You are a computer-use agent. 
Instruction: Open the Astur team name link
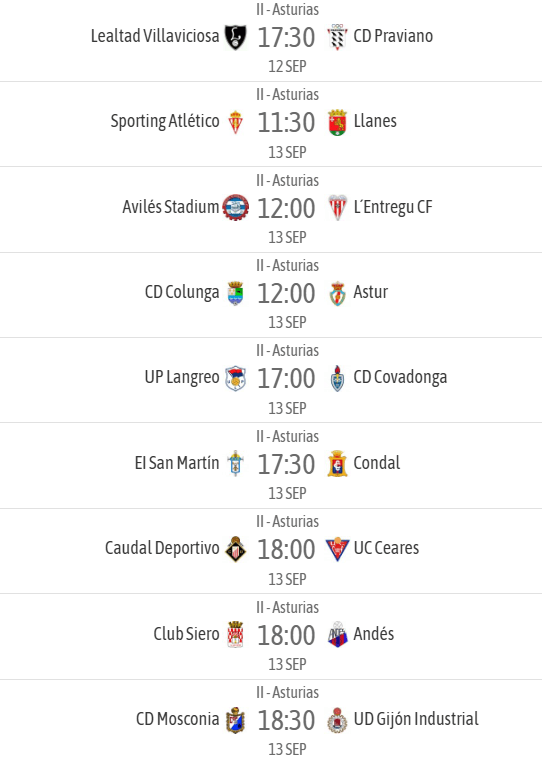coord(371,292)
